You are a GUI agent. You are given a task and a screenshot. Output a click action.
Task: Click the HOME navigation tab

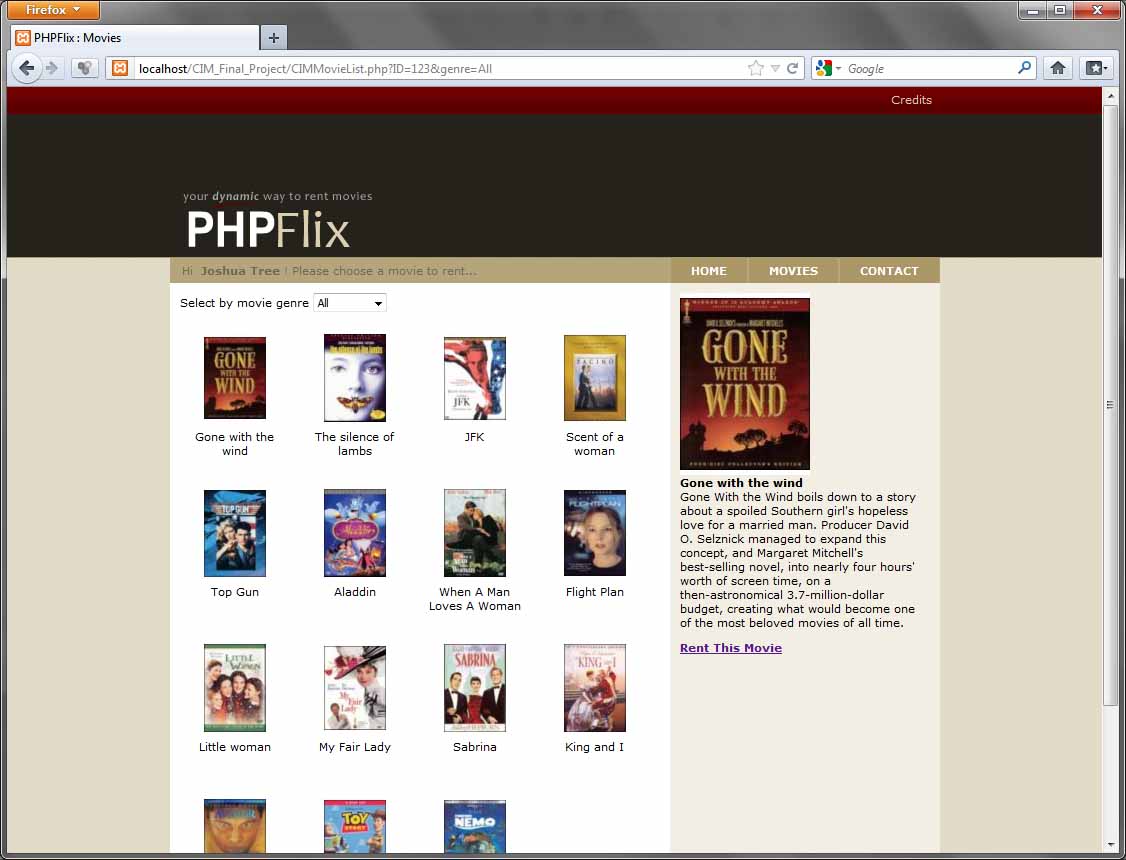point(709,271)
